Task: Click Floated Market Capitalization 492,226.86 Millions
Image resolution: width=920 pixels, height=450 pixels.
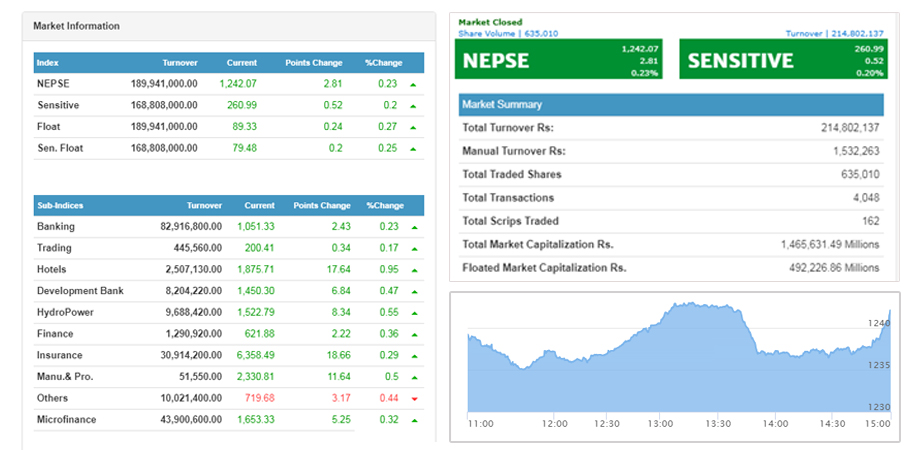Action: tap(834, 268)
